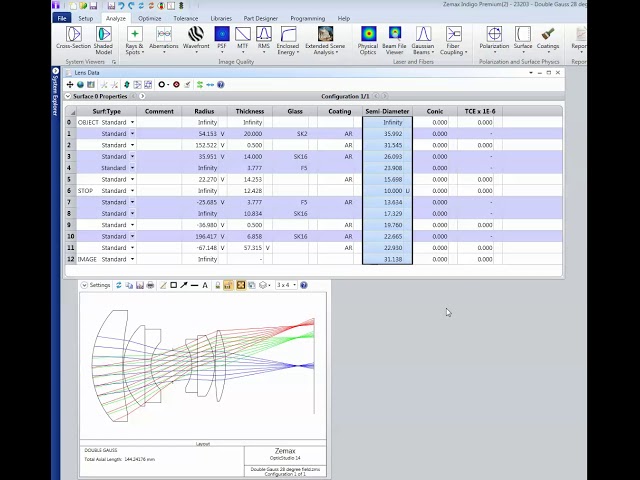Select the text annotation A tool in Layout toolbar
This screenshot has height=480, width=640.
[205, 285]
